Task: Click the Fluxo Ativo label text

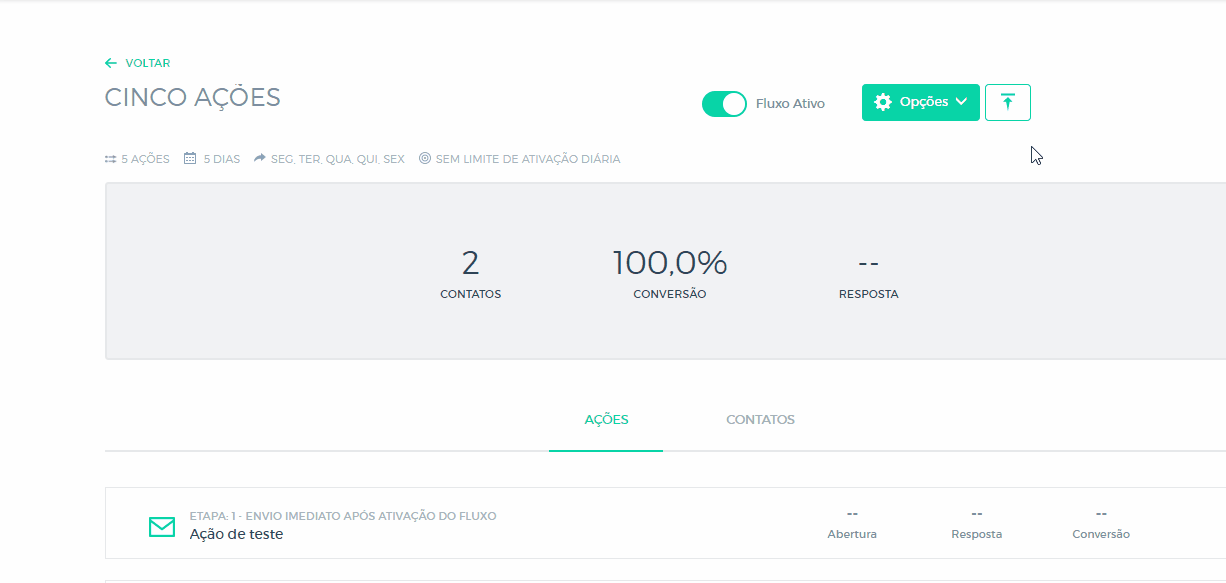Action: coord(790,104)
